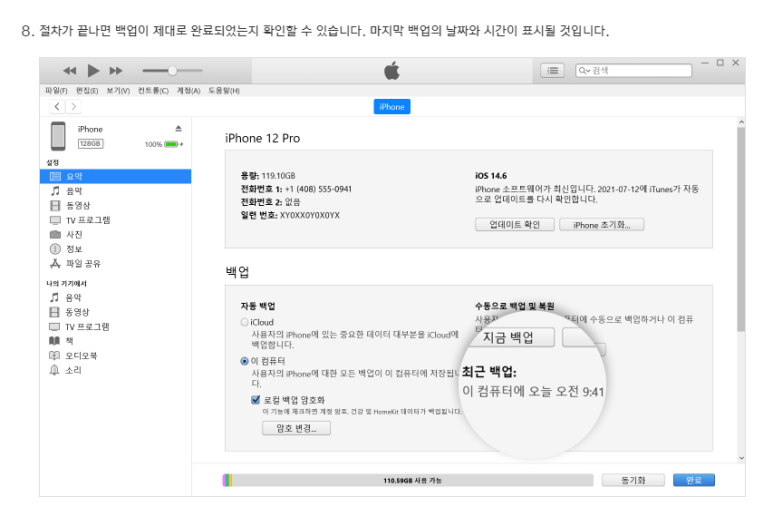The image size is (773, 526).
Task: Click the fast-forward playback button
Action: tap(116, 70)
